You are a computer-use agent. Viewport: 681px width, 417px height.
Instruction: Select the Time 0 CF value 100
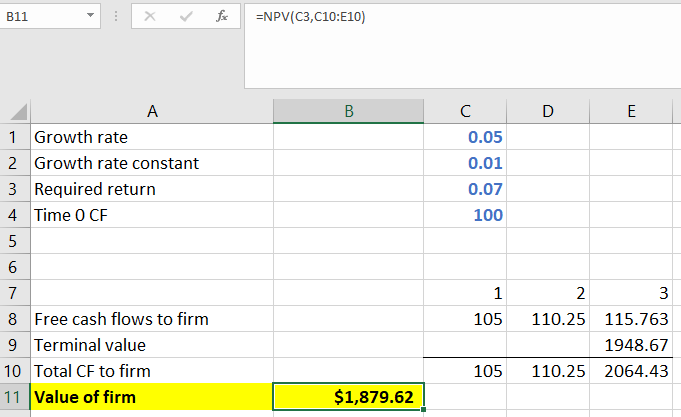(465, 215)
